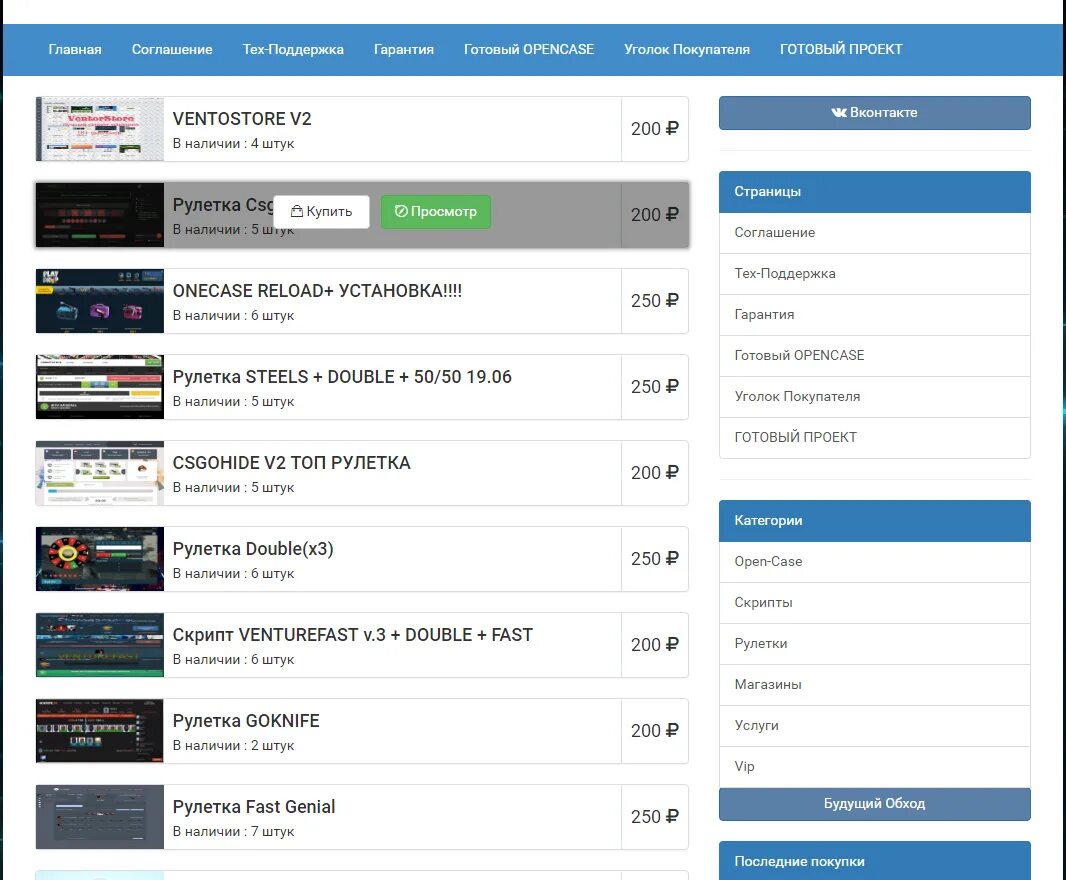Open Готовый OPENCASE in top navigation bar
Screen dimensions: 1066x880
(x=529, y=50)
